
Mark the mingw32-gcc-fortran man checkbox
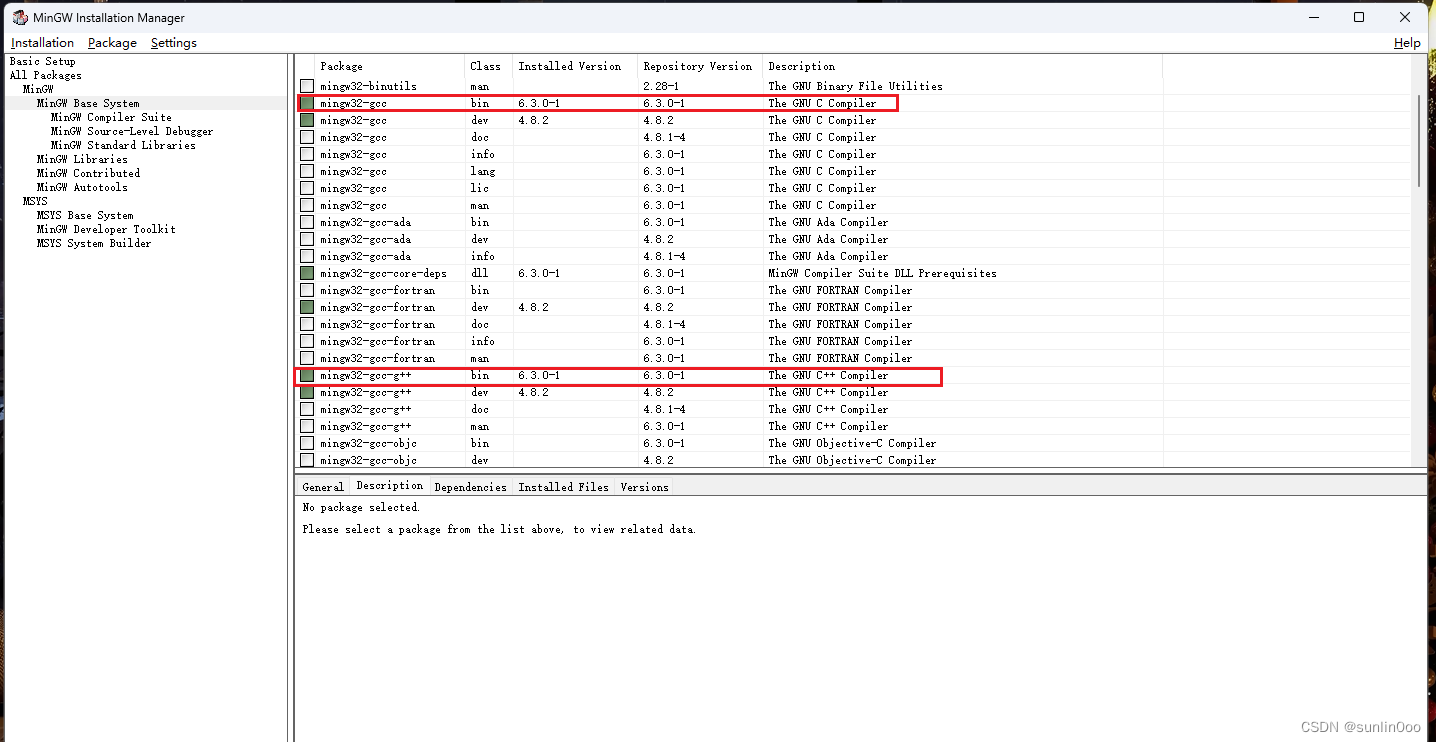coord(307,358)
